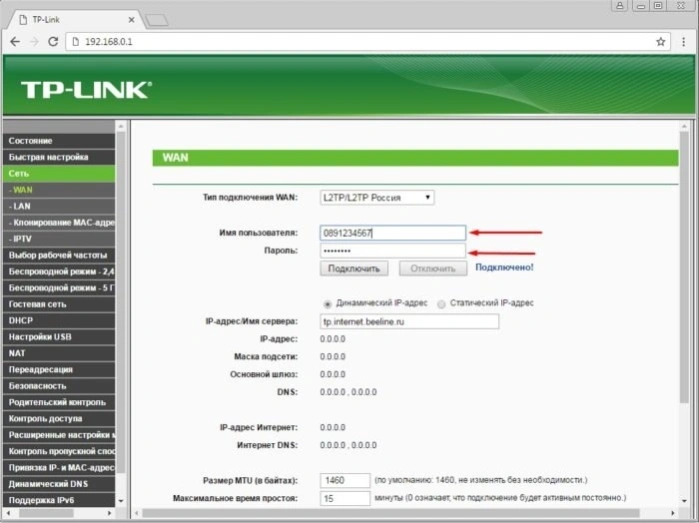The height and width of the screenshot is (523, 699).
Task: Click the Подключить button
Action: [x=354, y=268]
